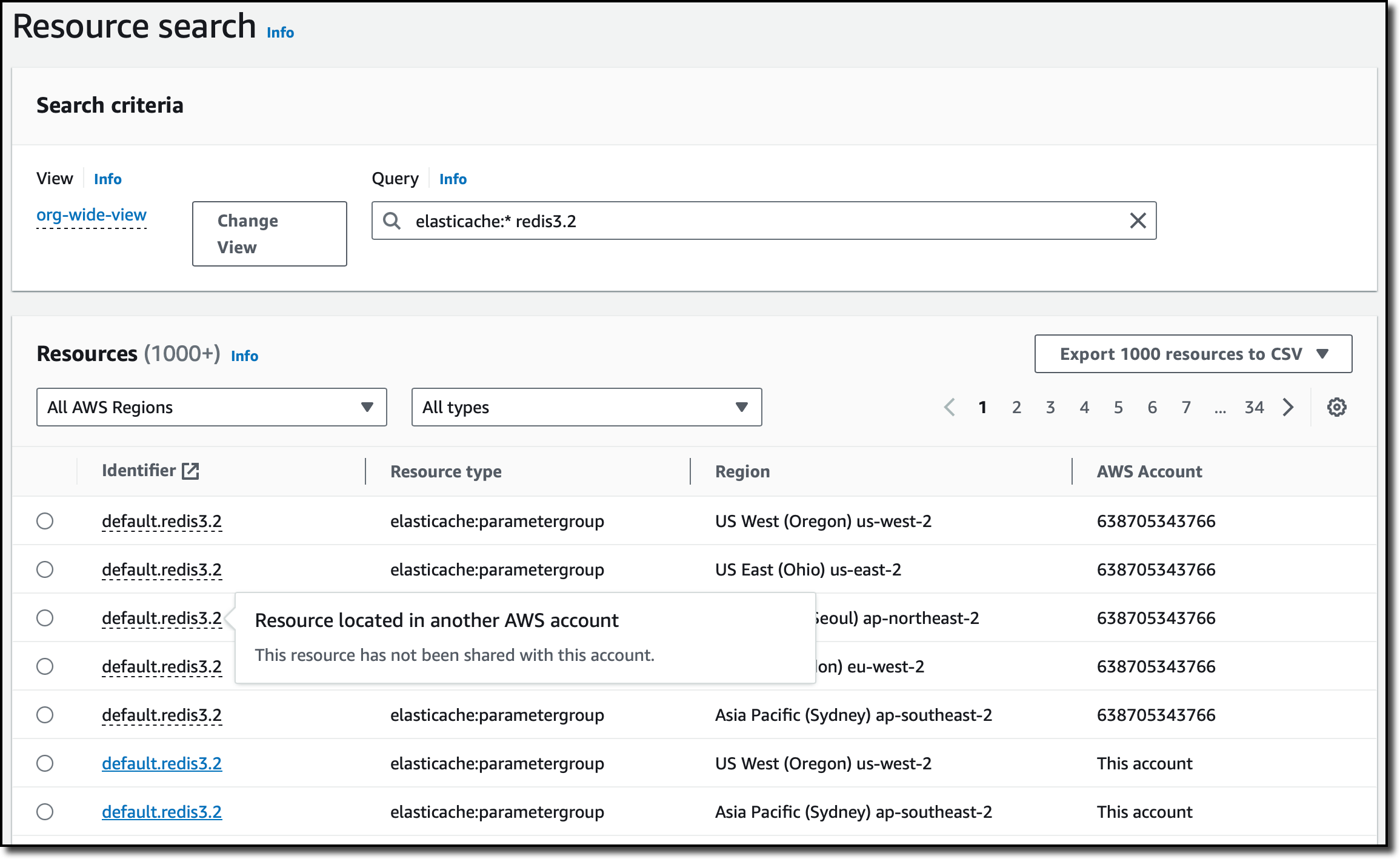Image resolution: width=1400 pixels, height=859 pixels.
Task: Click Info link next to Resources count
Action: 244,356
